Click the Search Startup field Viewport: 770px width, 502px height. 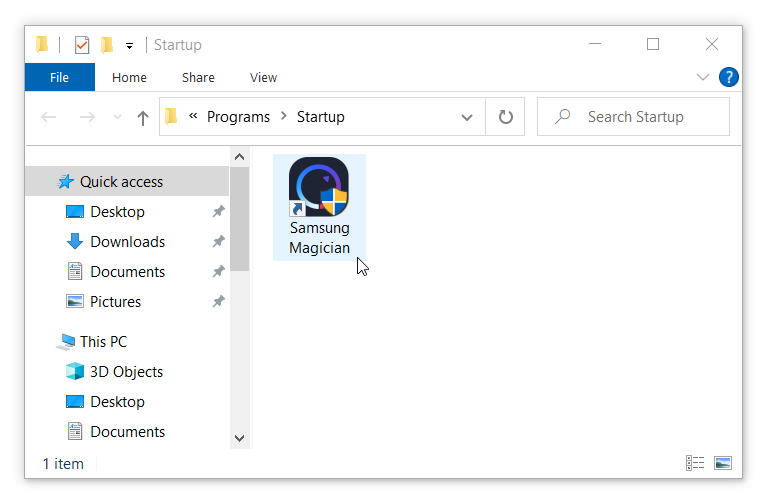(x=633, y=117)
